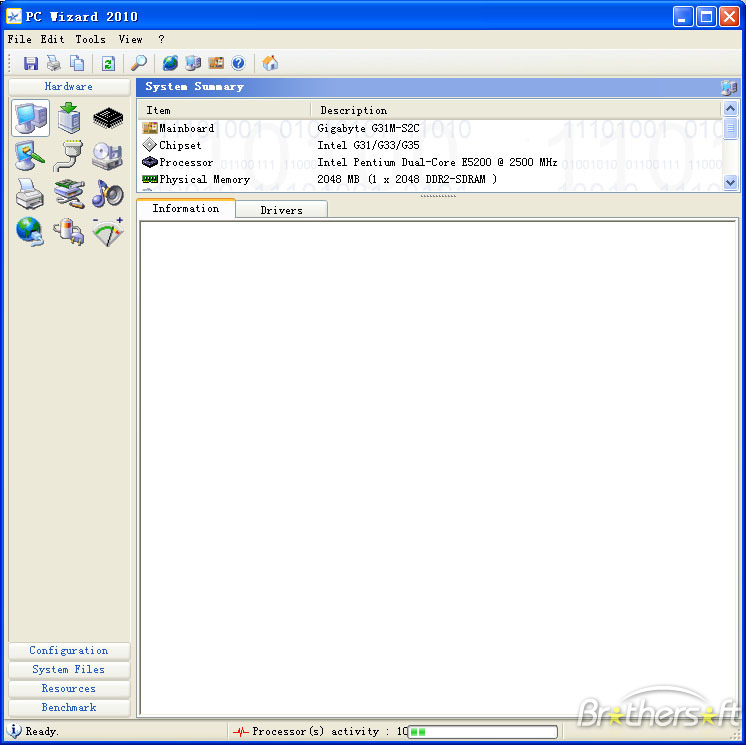Select the Voltage gauge meter icon

click(x=108, y=232)
